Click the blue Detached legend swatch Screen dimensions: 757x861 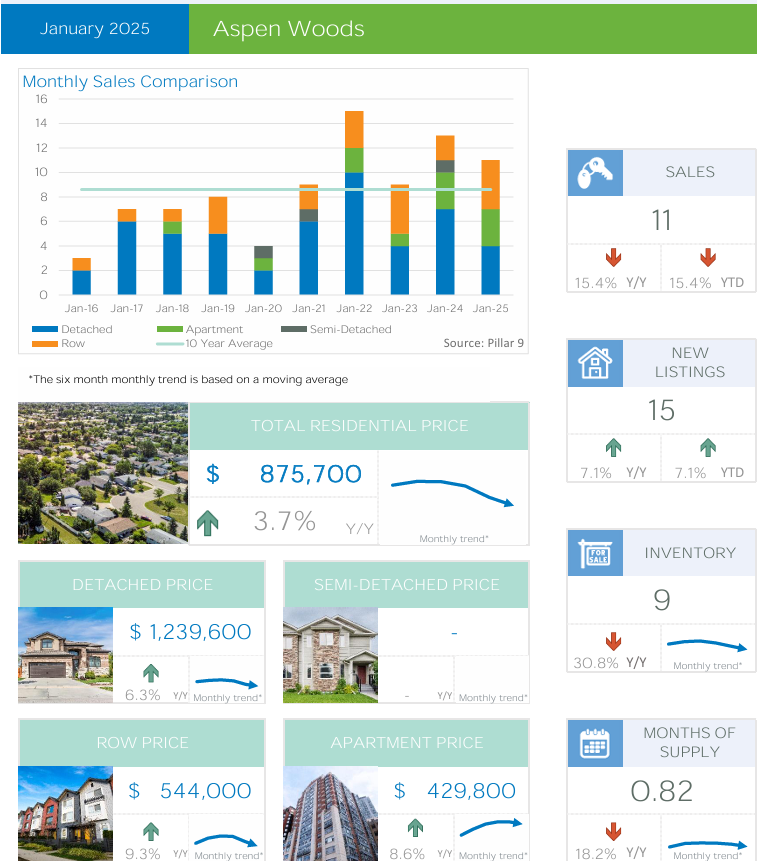[x=44, y=329]
